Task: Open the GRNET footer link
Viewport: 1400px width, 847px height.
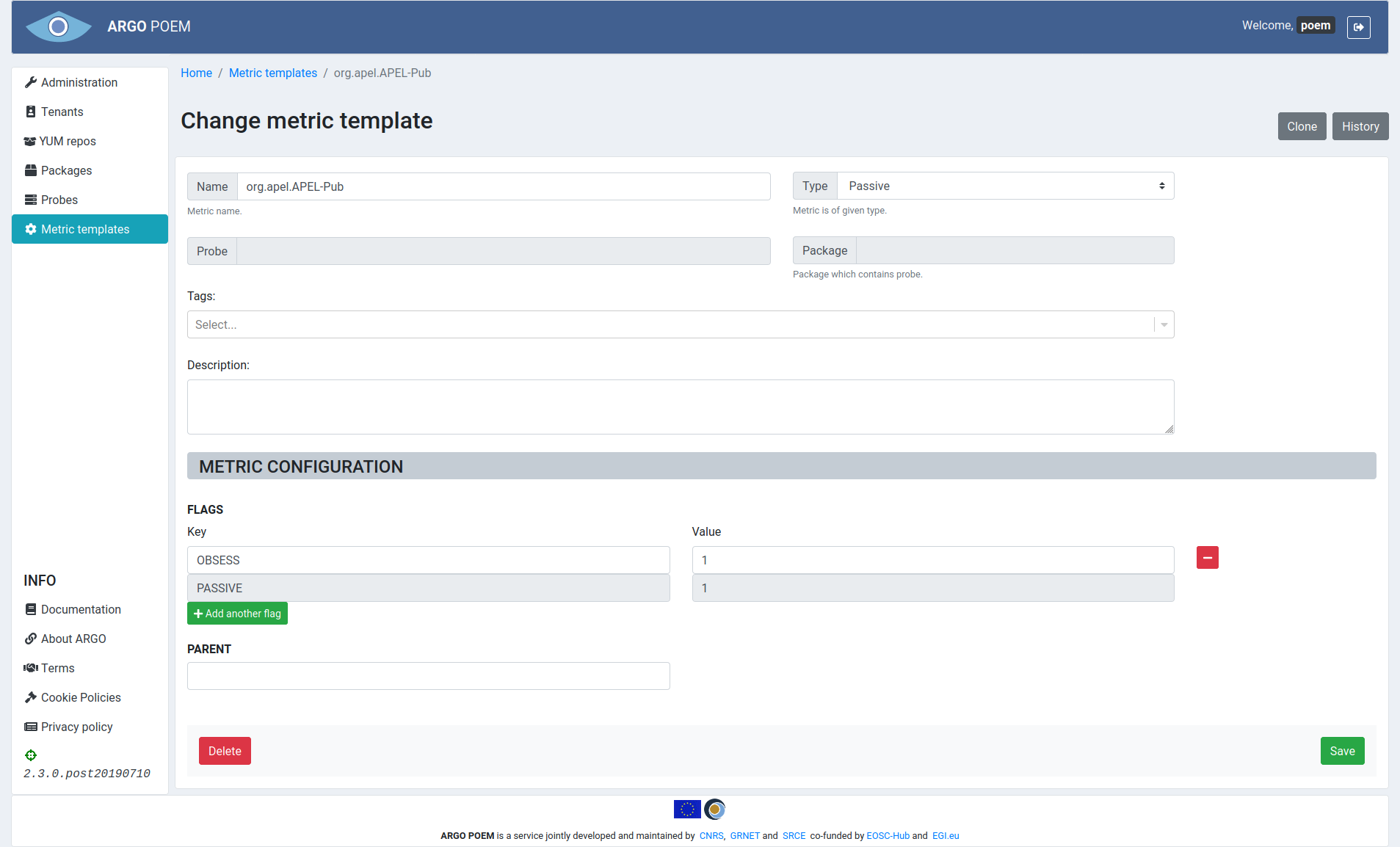Action: tap(745, 836)
